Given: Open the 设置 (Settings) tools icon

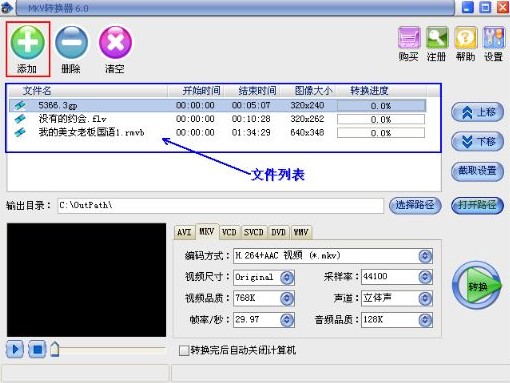Looking at the screenshot, I should (x=494, y=38).
